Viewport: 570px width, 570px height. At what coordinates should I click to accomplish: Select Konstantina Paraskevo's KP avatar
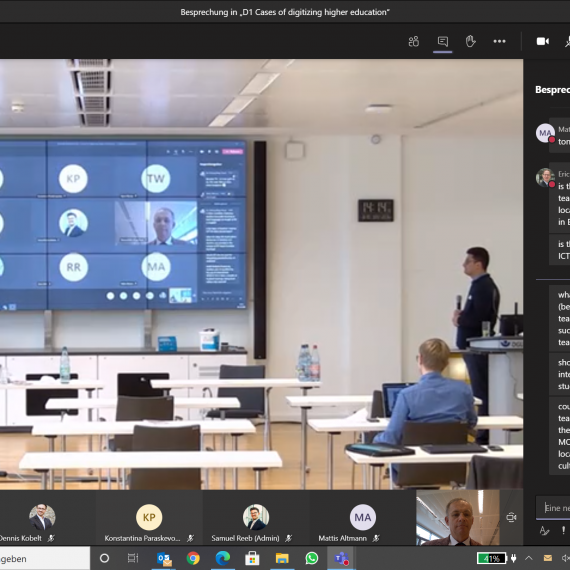[x=149, y=517]
